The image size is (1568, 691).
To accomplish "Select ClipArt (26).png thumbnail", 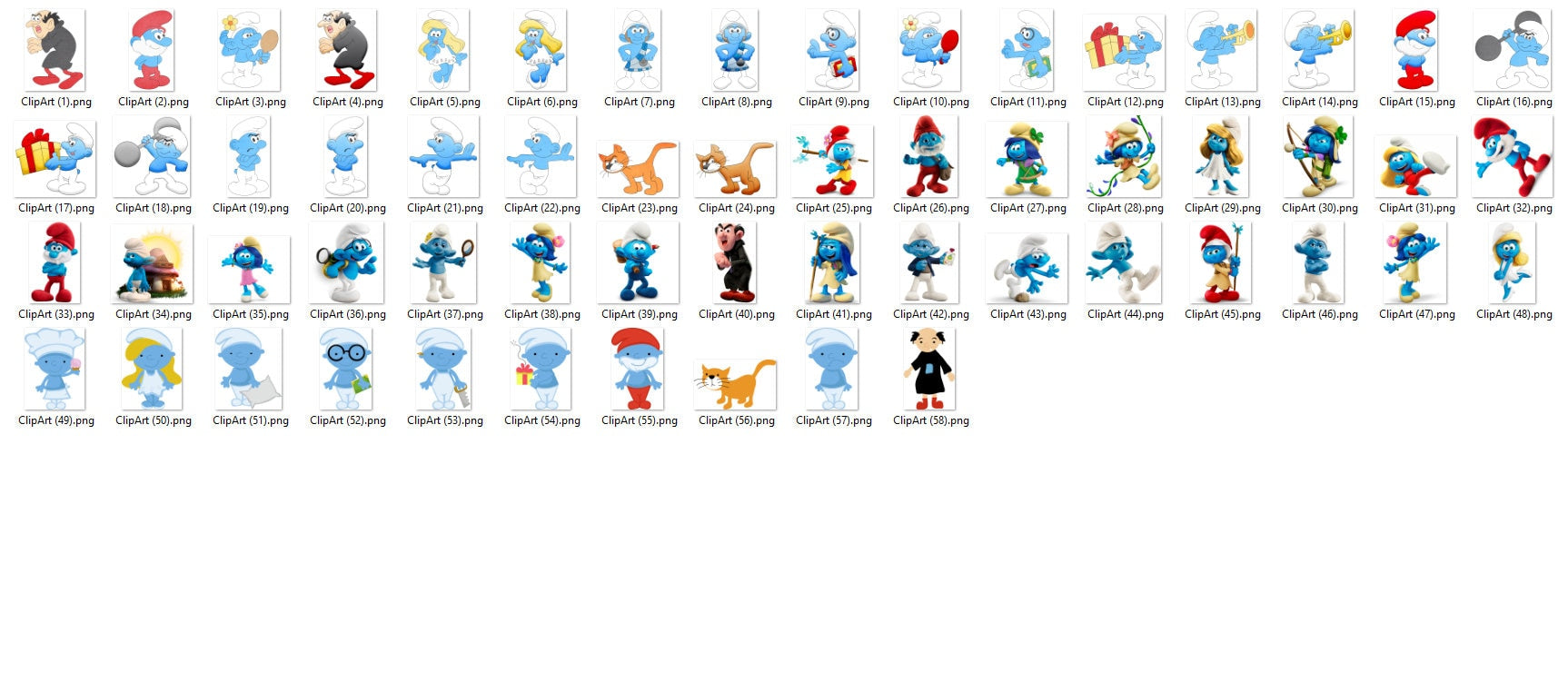I will pyautogui.click(x=930, y=157).
